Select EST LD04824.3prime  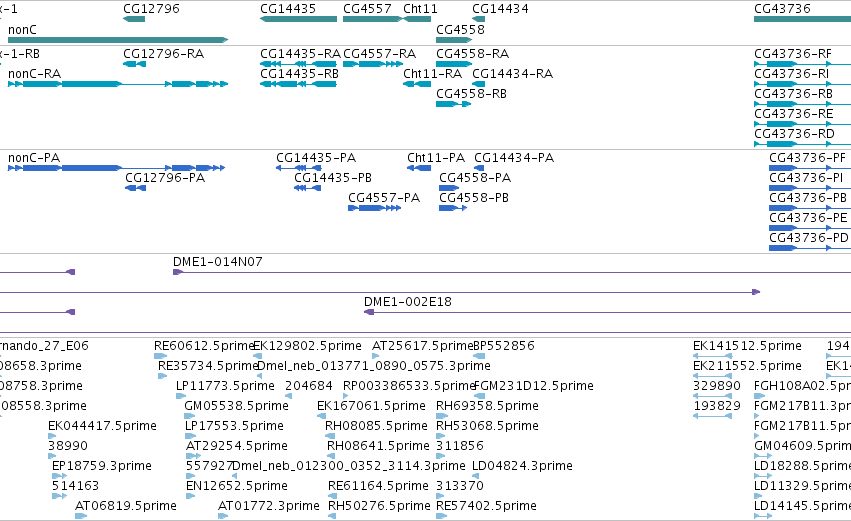(475, 477)
